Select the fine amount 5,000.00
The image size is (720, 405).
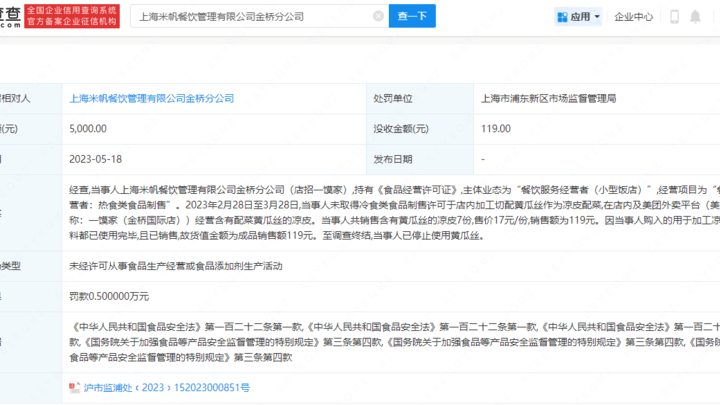(x=88, y=129)
